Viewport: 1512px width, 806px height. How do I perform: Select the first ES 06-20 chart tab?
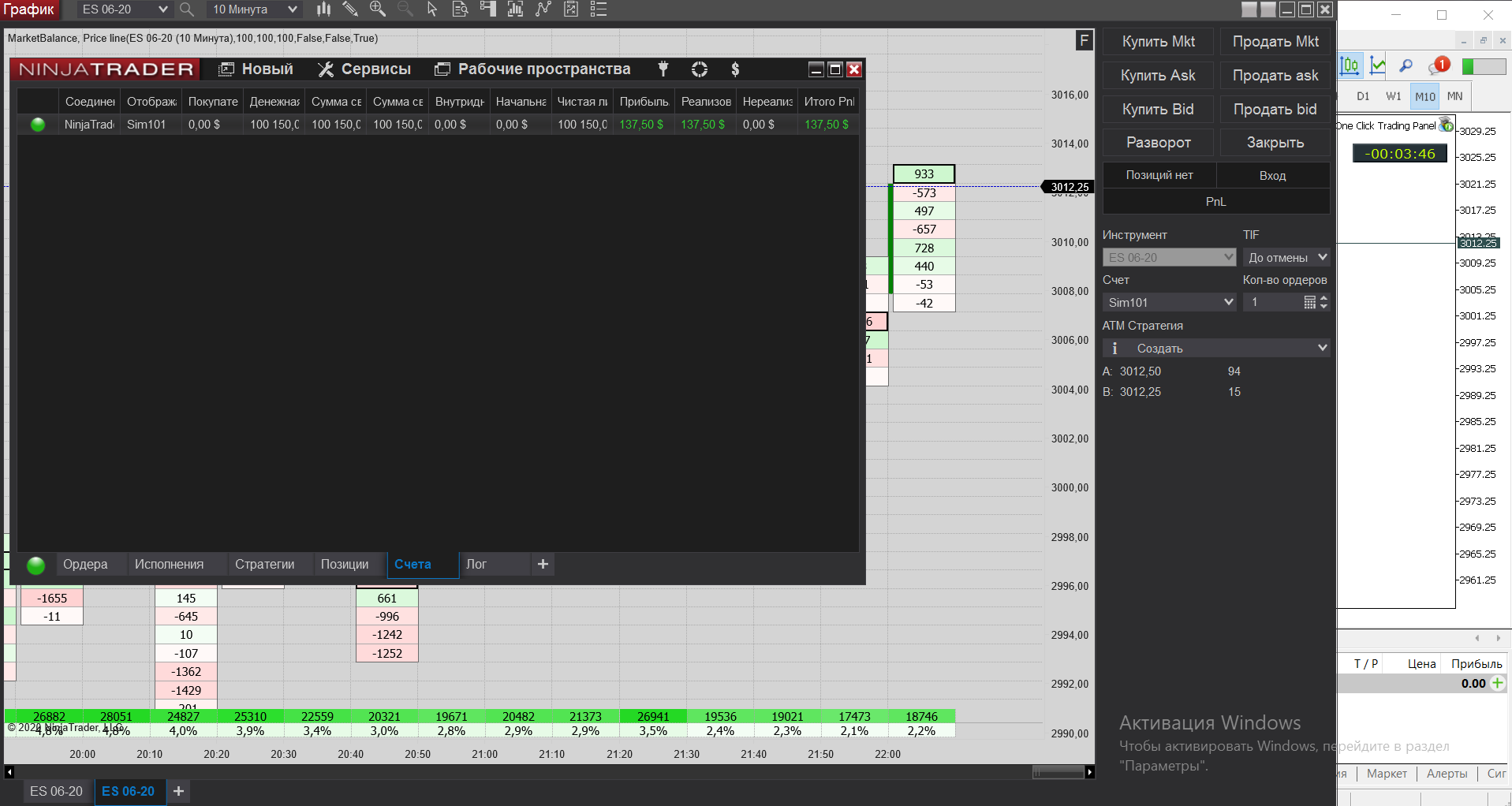tap(56, 791)
